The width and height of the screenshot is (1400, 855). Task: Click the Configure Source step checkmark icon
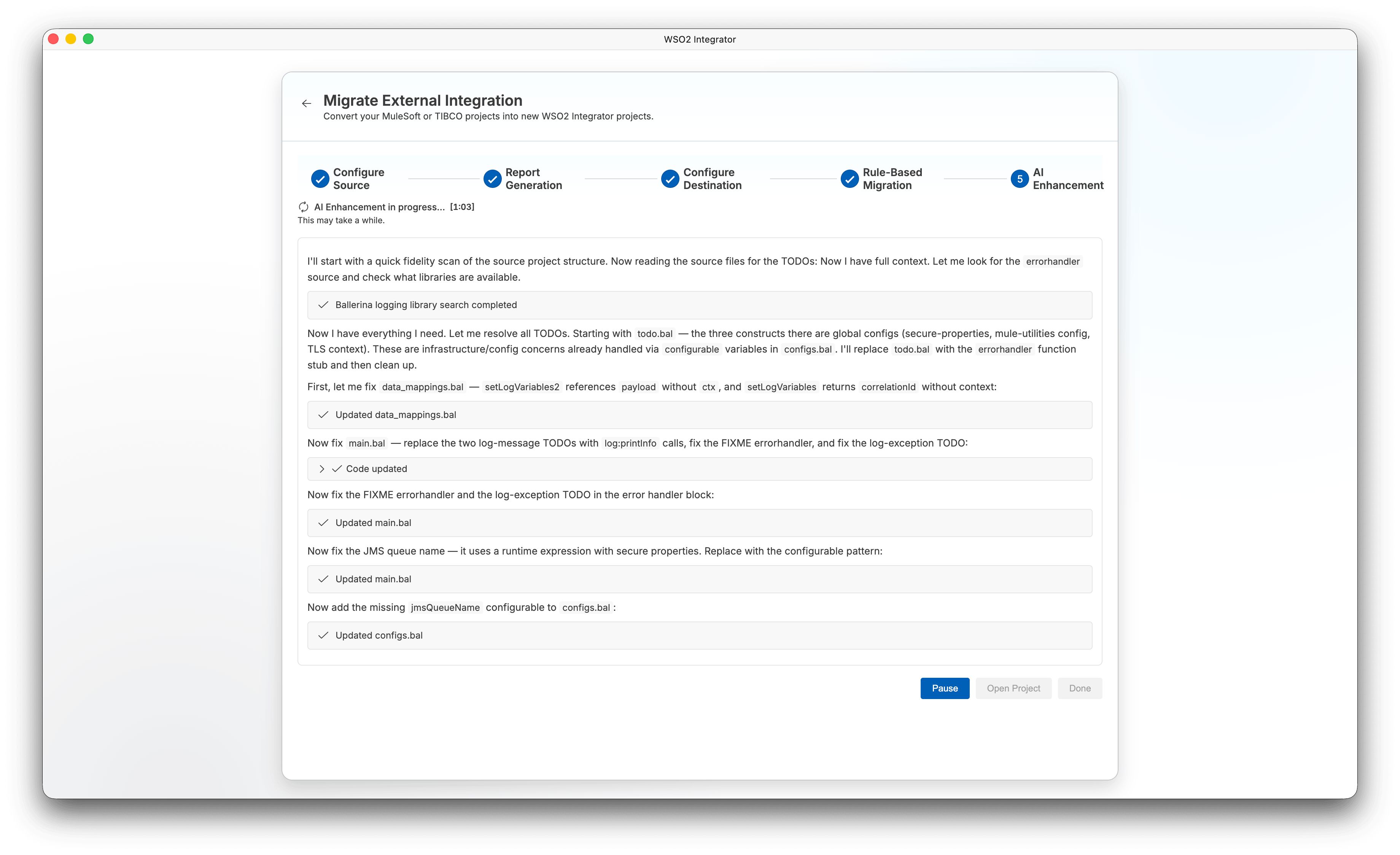pyautogui.click(x=320, y=179)
